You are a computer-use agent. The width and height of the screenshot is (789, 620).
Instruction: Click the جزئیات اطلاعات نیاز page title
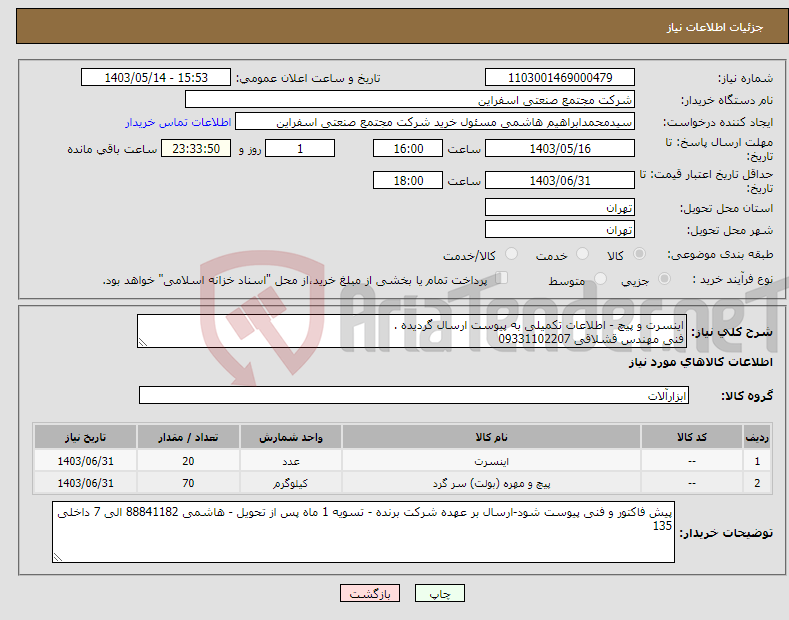click(715, 27)
